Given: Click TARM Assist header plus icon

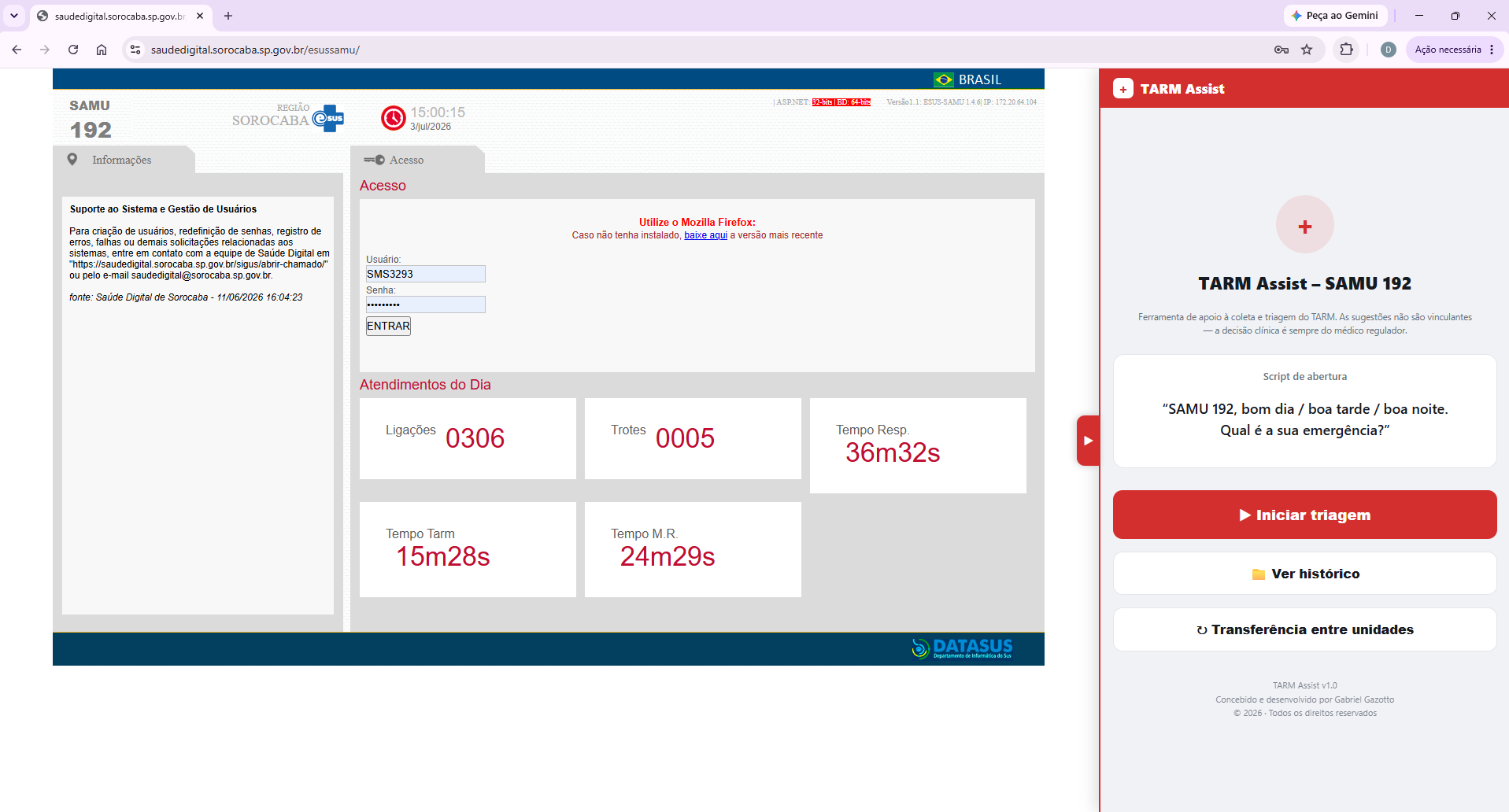Looking at the screenshot, I should point(1123,89).
